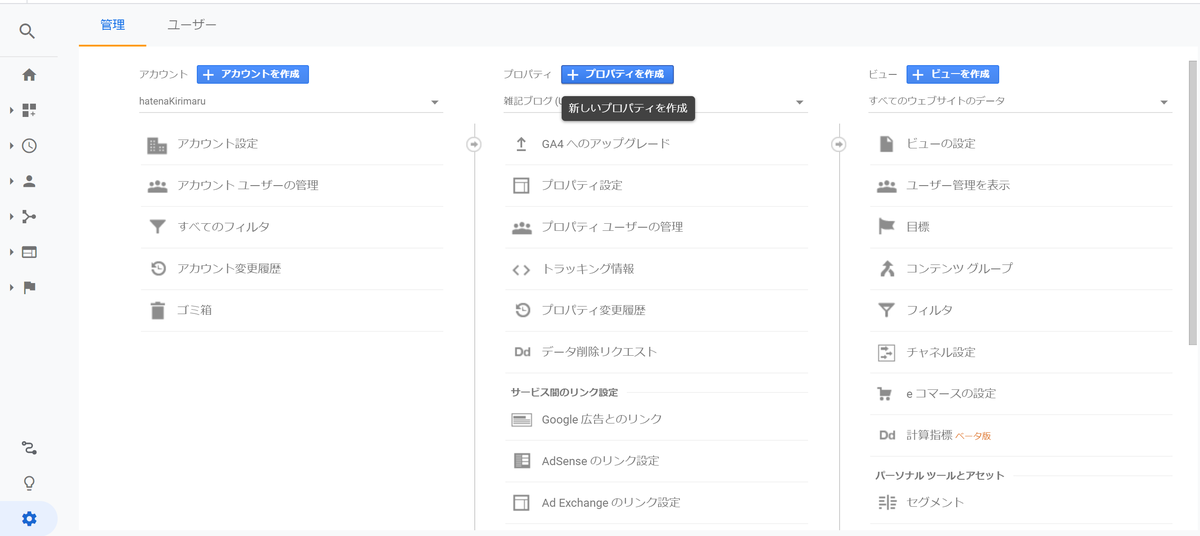Open the hatenaKirimaru account dropdown
The image size is (1200, 536).
coord(291,101)
